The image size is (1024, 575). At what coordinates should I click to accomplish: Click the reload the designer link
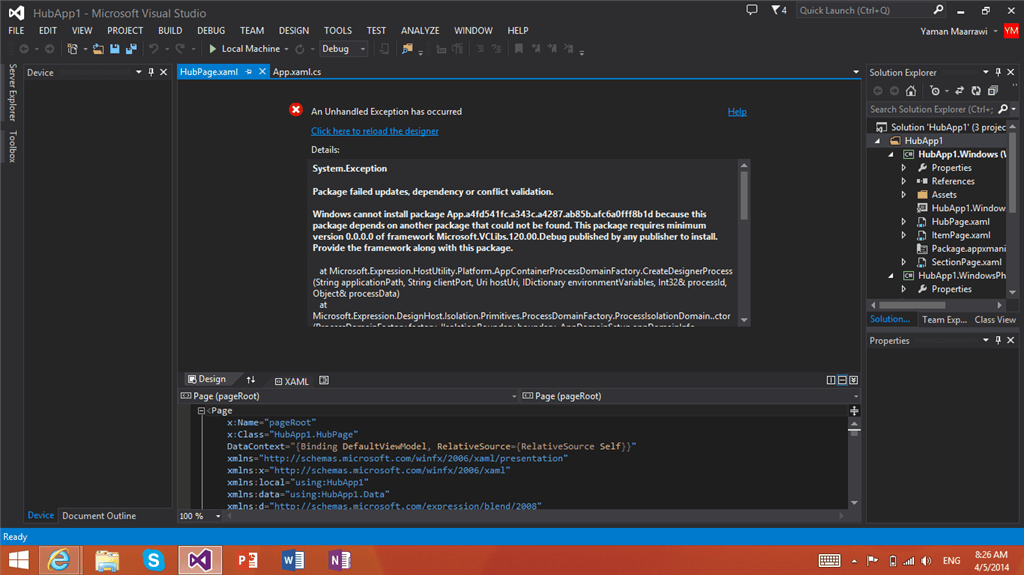pyautogui.click(x=375, y=131)
